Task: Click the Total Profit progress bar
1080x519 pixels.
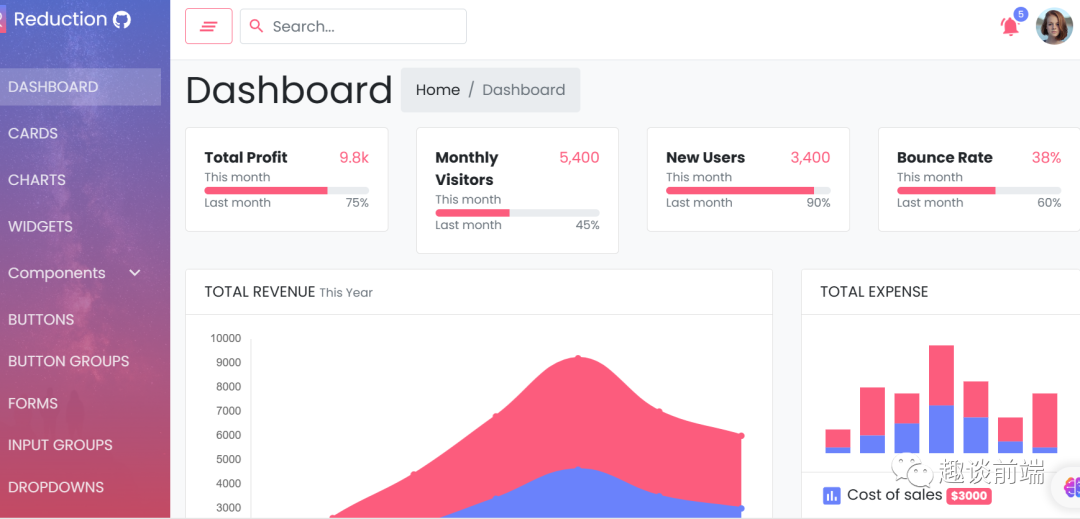Action: tap(287, 191)
